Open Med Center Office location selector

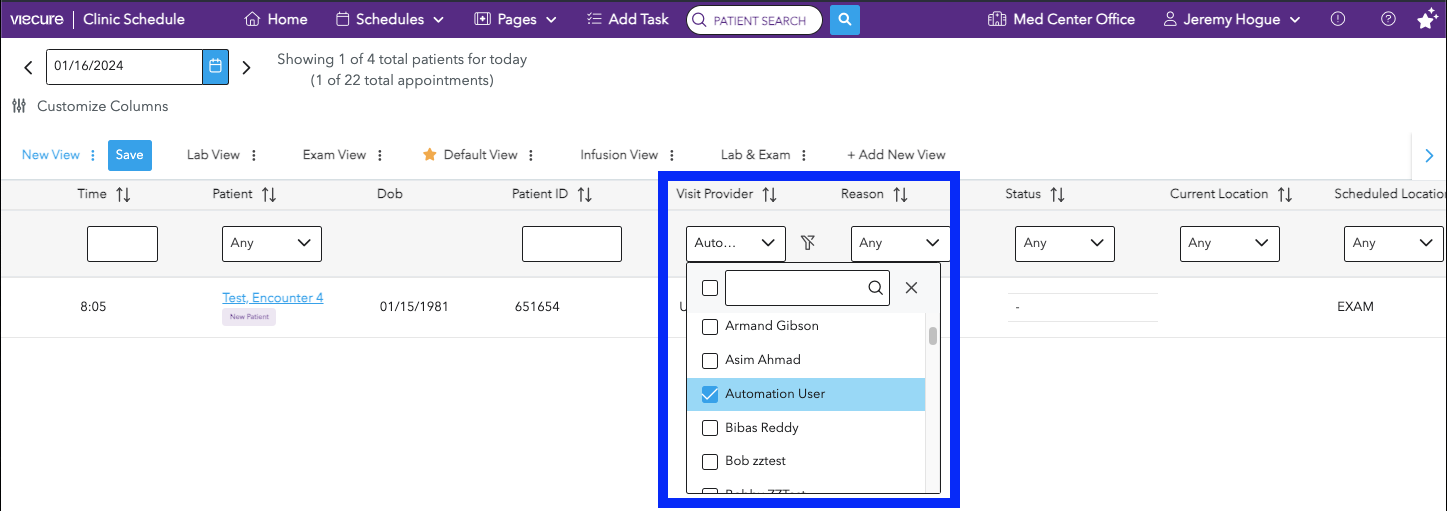click(x=1061, y=19)
